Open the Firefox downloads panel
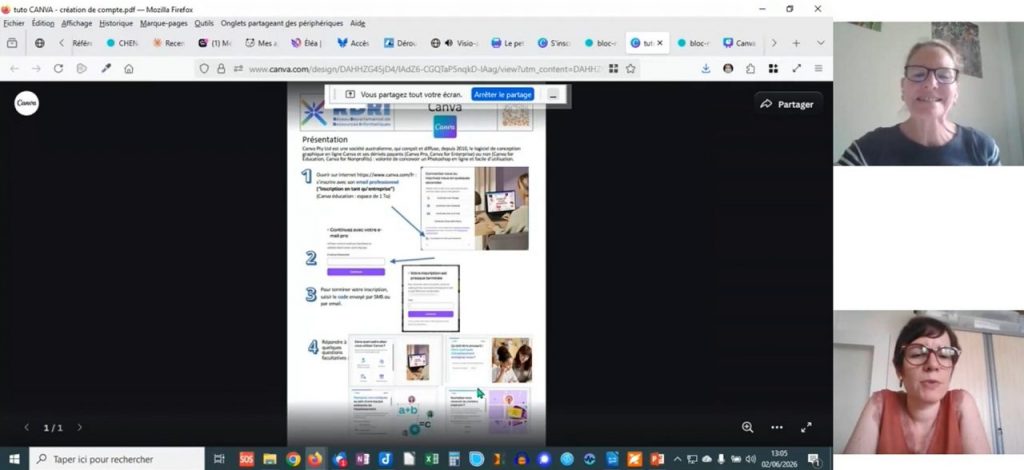 705,69
